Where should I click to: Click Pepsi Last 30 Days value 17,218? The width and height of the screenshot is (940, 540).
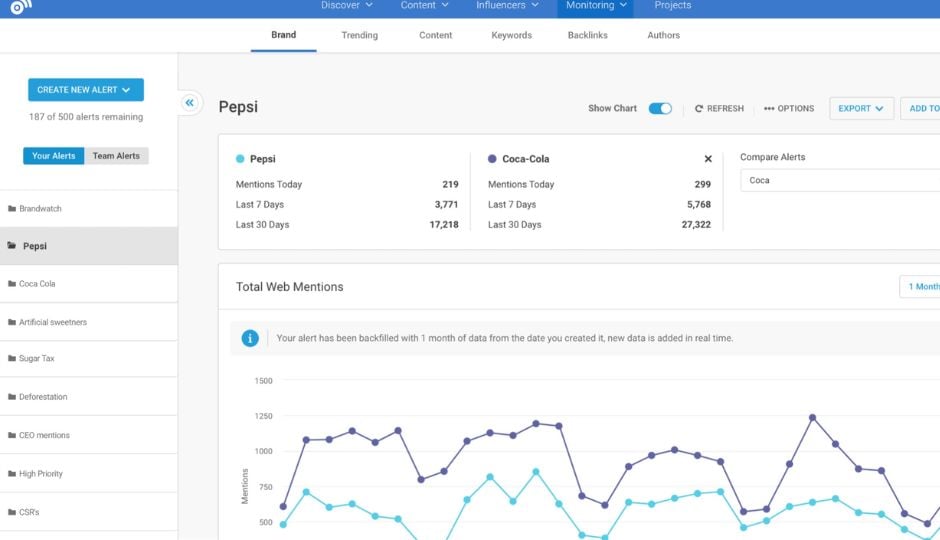coord(444,225)
